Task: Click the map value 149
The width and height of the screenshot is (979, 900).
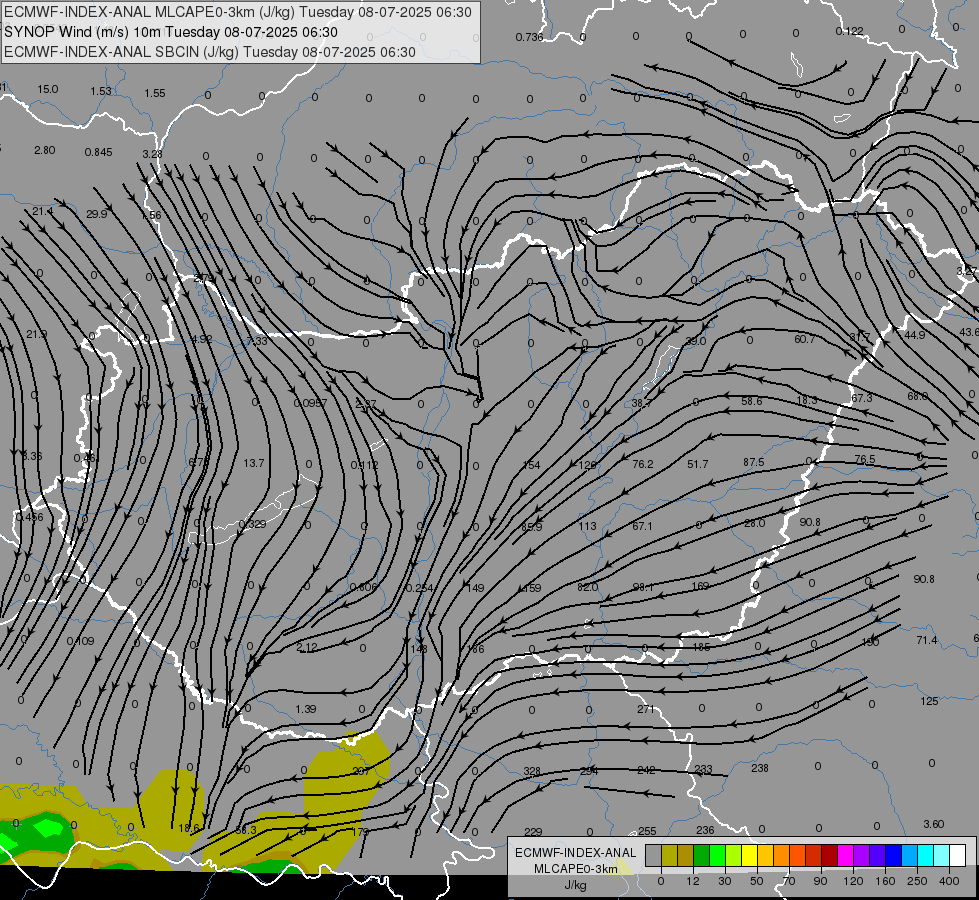Action: point(475,588)
